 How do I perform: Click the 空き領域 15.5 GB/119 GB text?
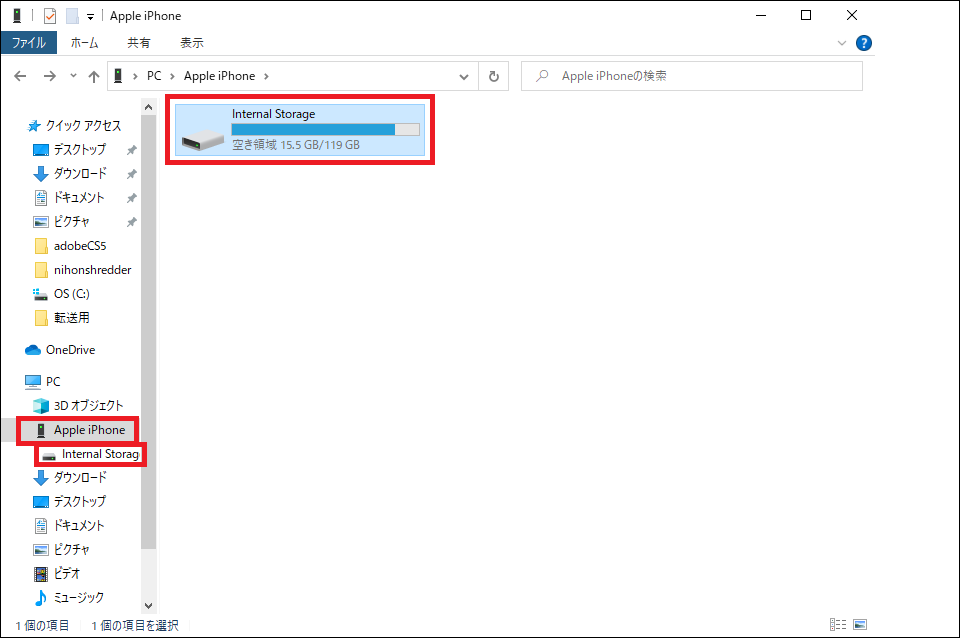(x=296, y=145)
